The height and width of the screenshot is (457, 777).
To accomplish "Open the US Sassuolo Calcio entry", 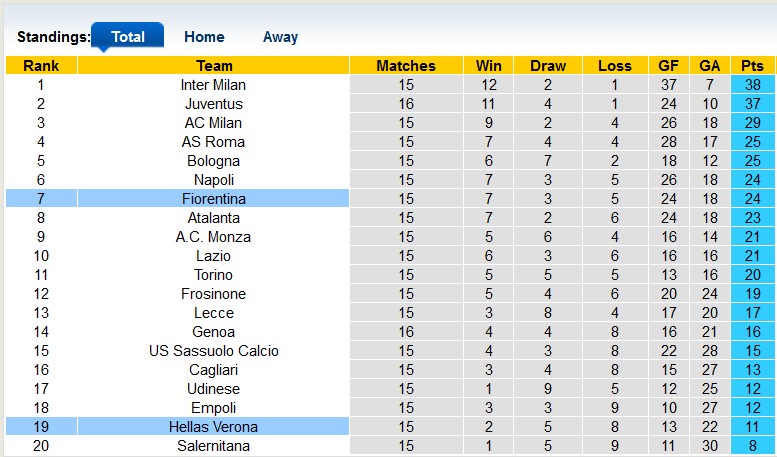I will (214, 351).
